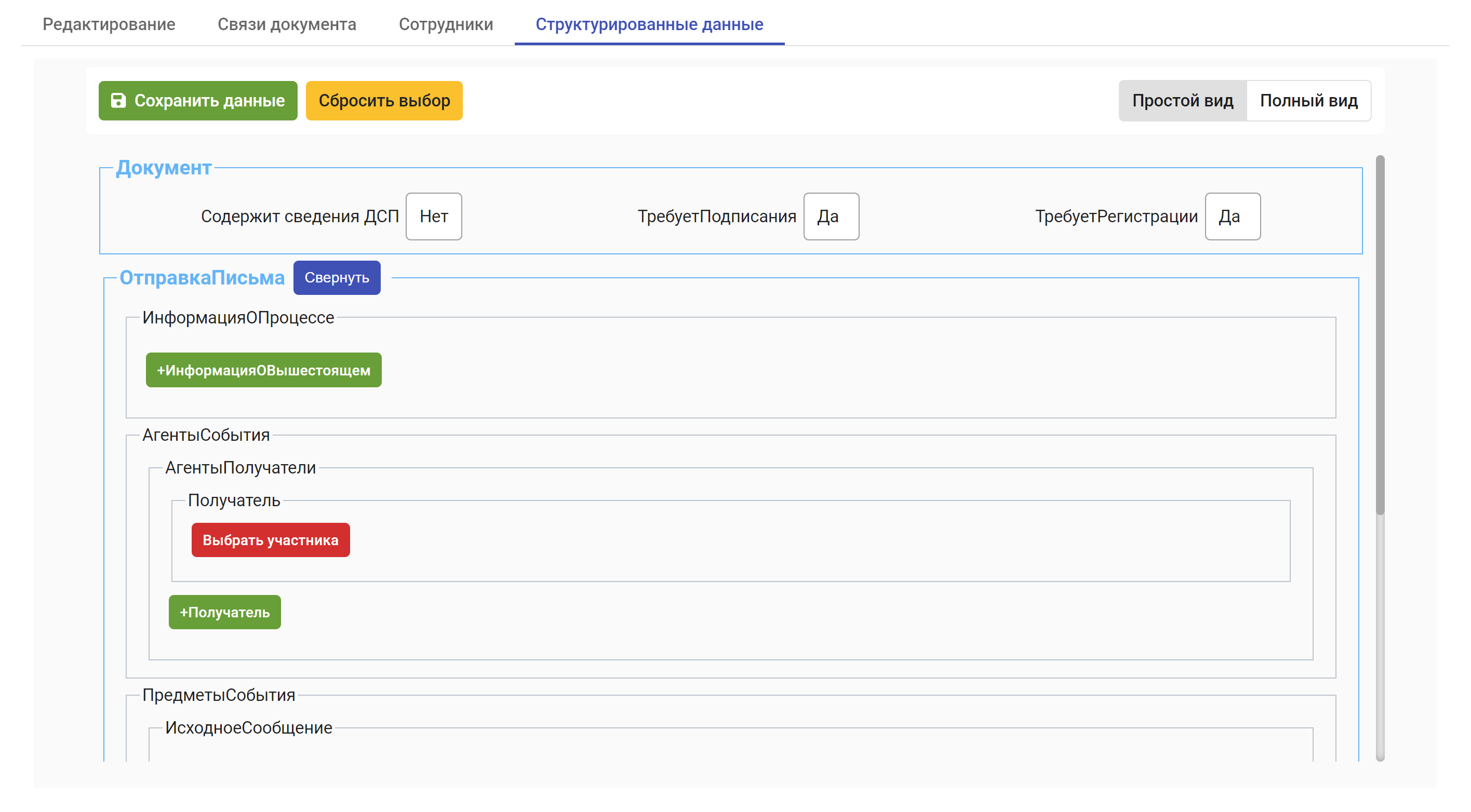Click the Документ section heading
The height and width of the screenshot is (812, 1471).
[x=163, y=167]
